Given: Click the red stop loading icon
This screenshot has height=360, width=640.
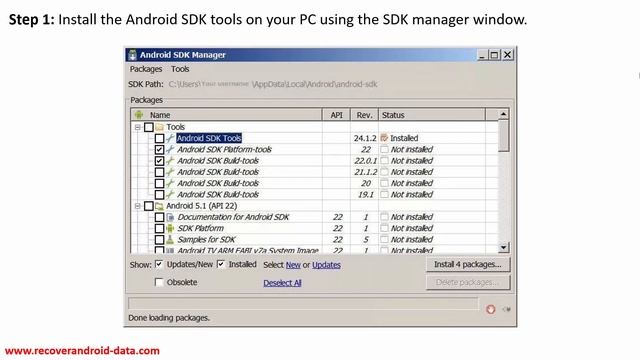Looking at the screenshot, I should (491, 309).
